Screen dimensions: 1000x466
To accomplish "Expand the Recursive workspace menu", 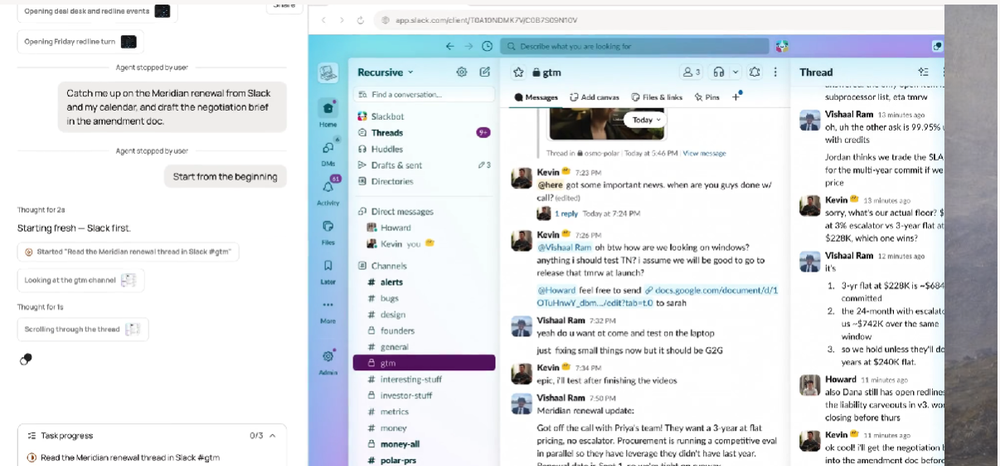I will coord(385,72).
